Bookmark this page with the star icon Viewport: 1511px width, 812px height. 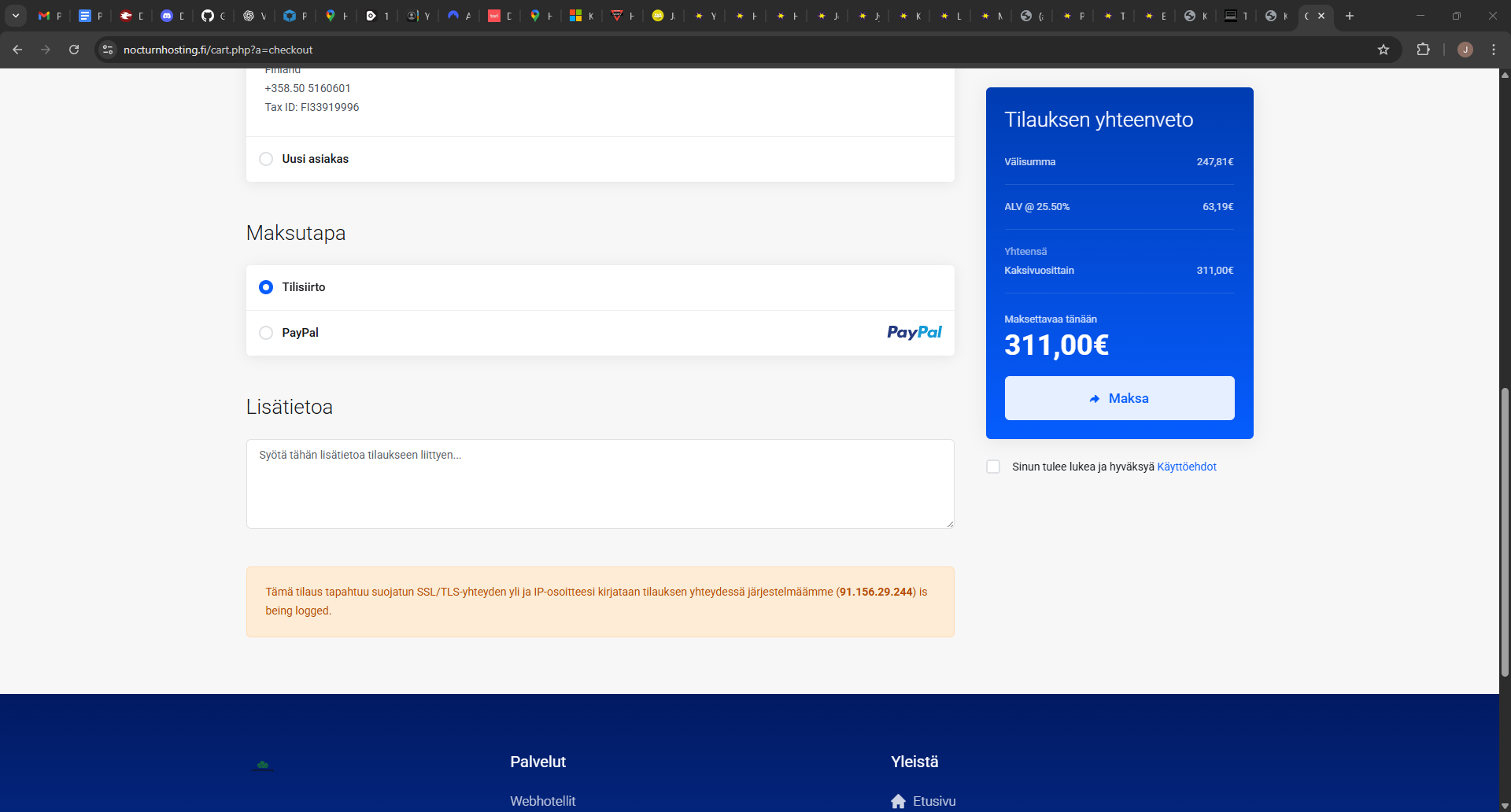point(1383,50)
